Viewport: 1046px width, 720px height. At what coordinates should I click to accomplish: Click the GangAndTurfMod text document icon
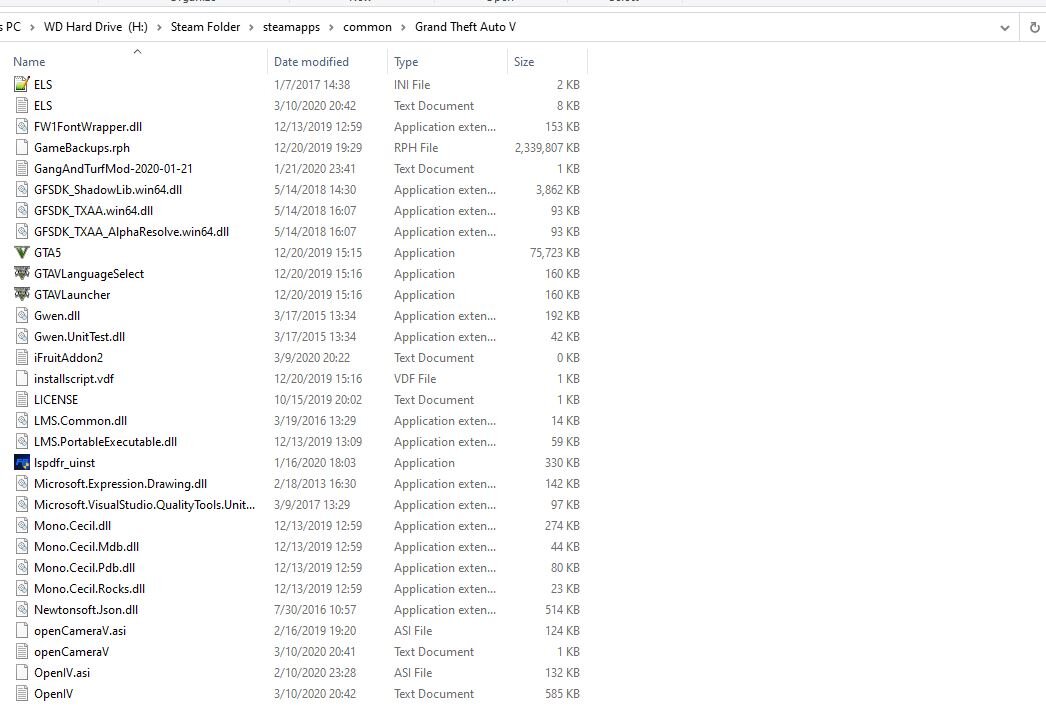tap(22, 168)
